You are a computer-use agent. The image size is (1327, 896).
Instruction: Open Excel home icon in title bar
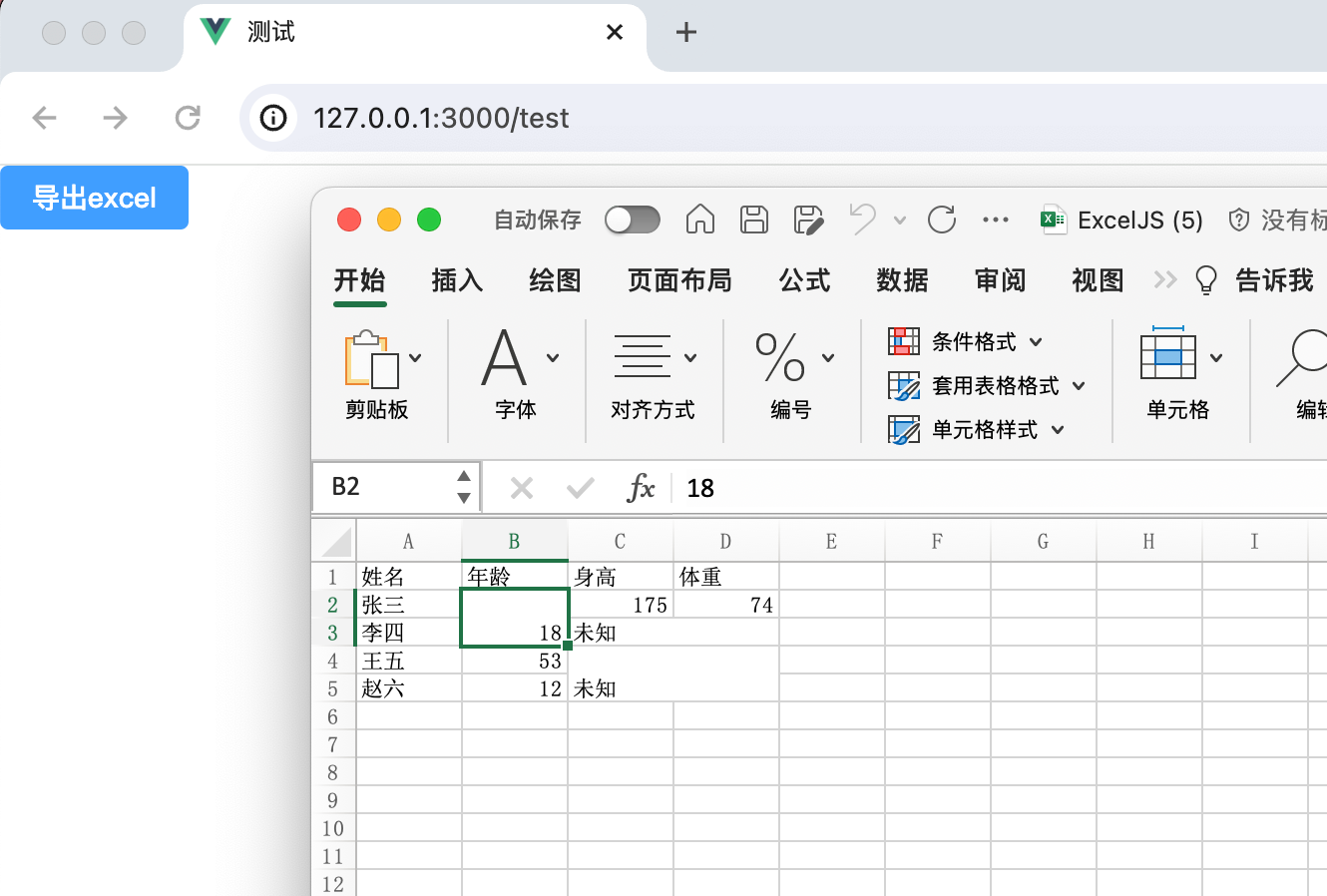pos(700,219)
